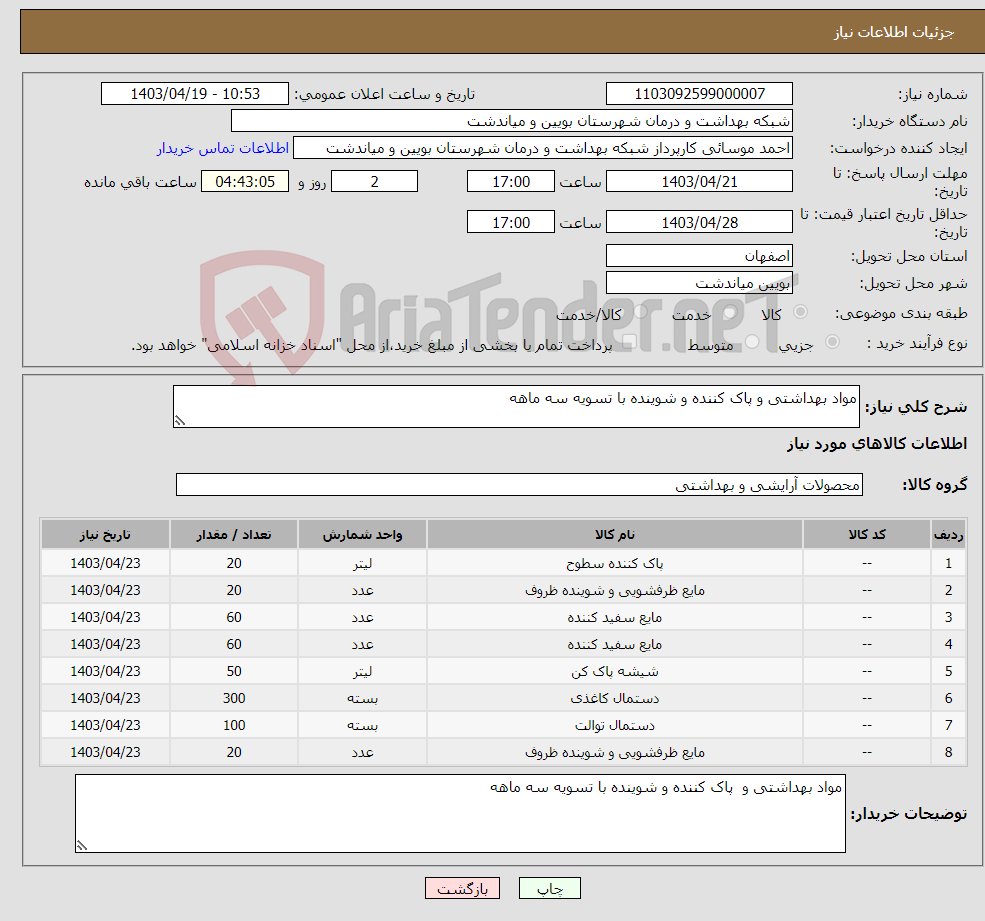The image size is (985, 921).
Task: Click the goods group field محصولات آرایشی و بهداشتی
Action: (x=520, y=484)
